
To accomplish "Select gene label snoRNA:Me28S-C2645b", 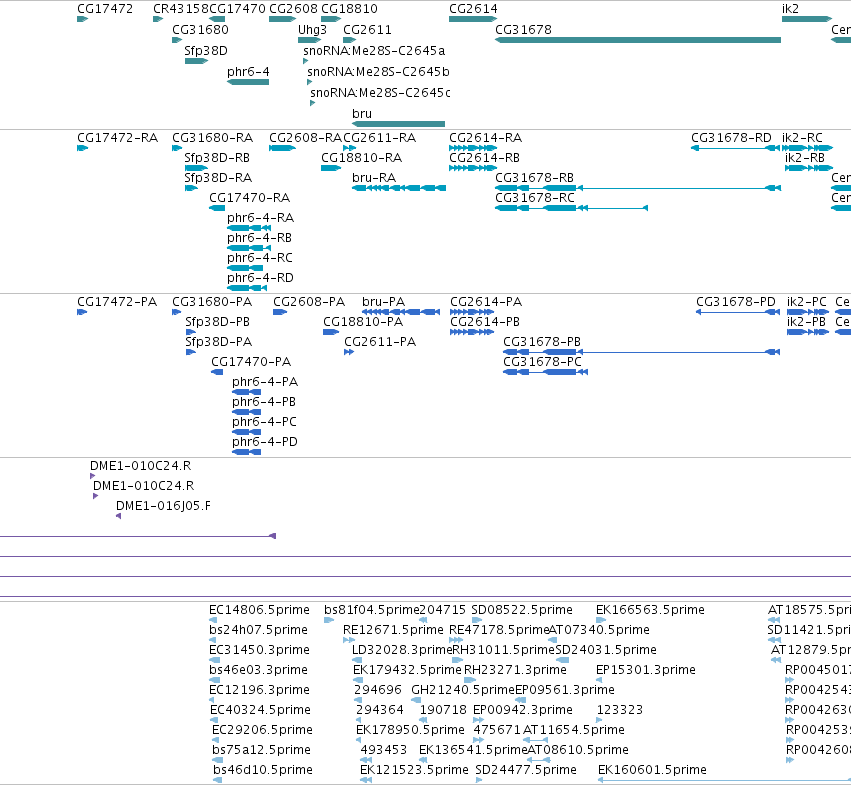I will tap(378, 72).
